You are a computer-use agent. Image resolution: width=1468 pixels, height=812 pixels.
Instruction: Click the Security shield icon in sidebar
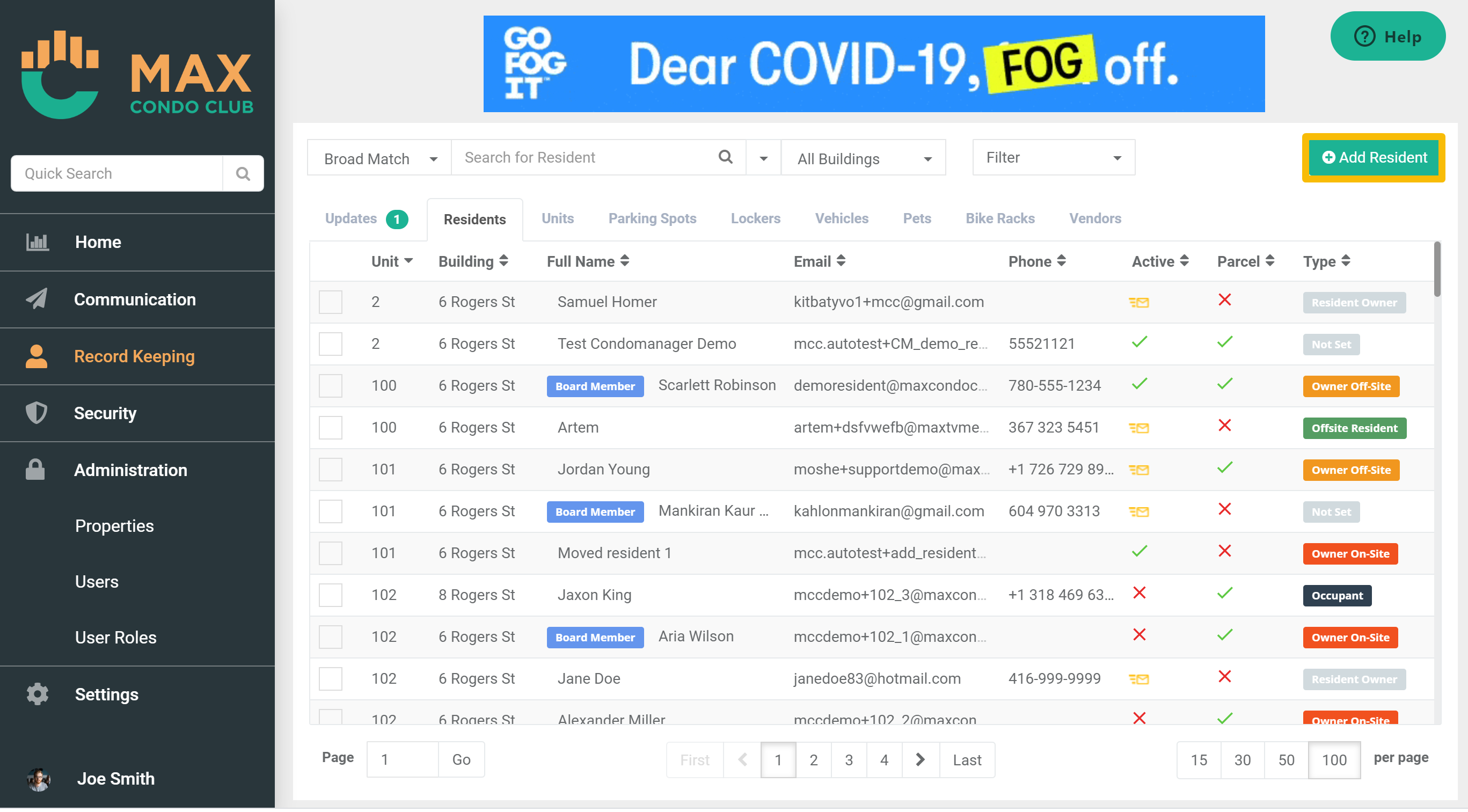pyautogui.click(x=36, y=414)
